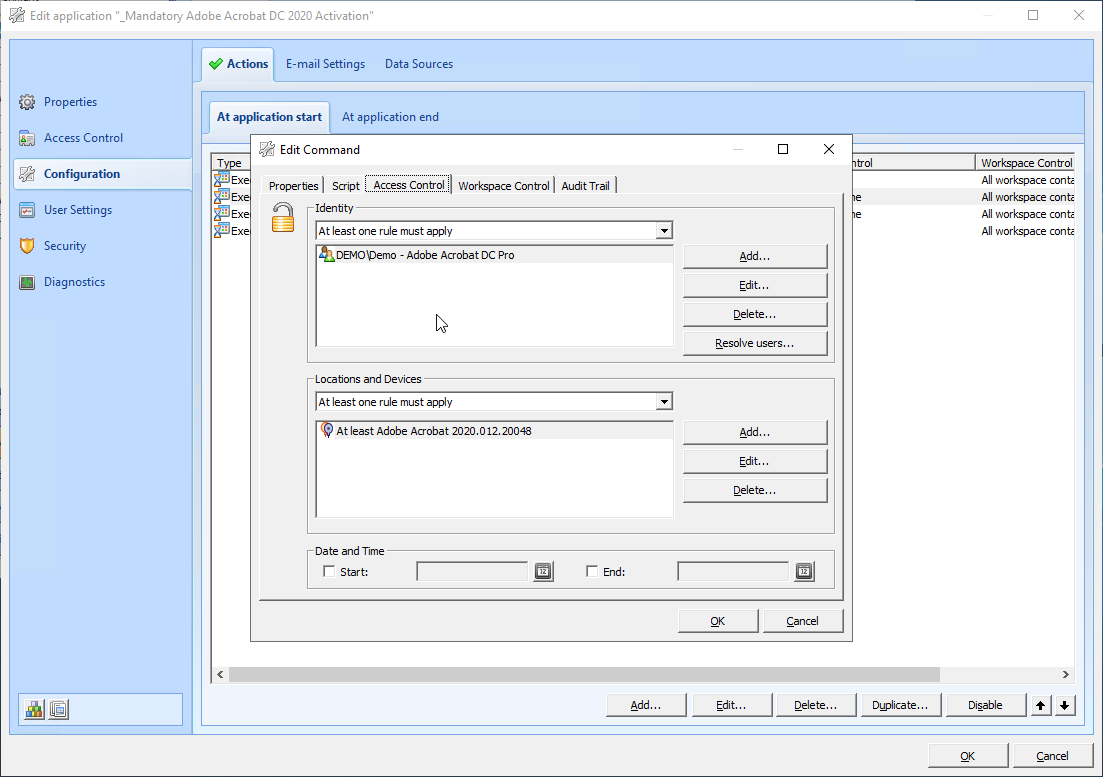Click the bottom-left building blocks icon
Image resolution: width=1103 pixels, height=777 pixels.
tap(35, 709)
